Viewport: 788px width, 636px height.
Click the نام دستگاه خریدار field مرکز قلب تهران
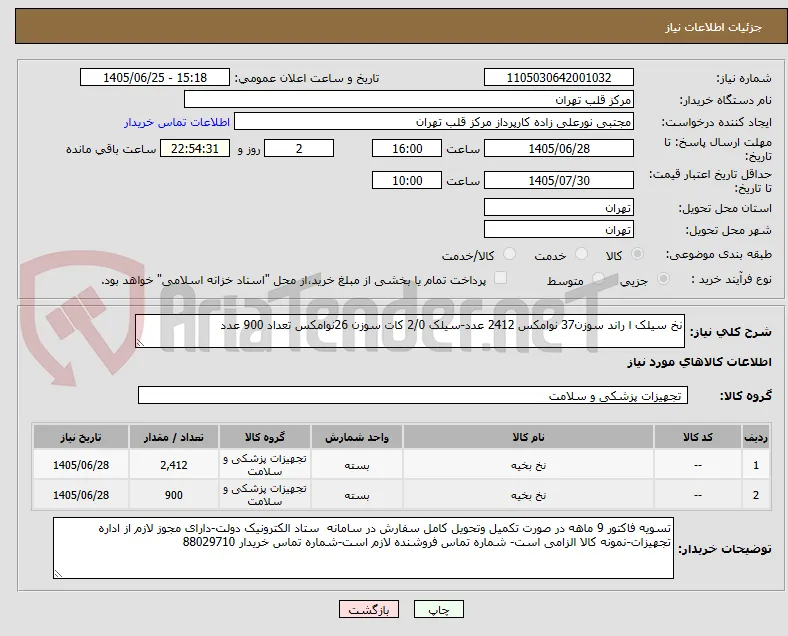(409, 99)
